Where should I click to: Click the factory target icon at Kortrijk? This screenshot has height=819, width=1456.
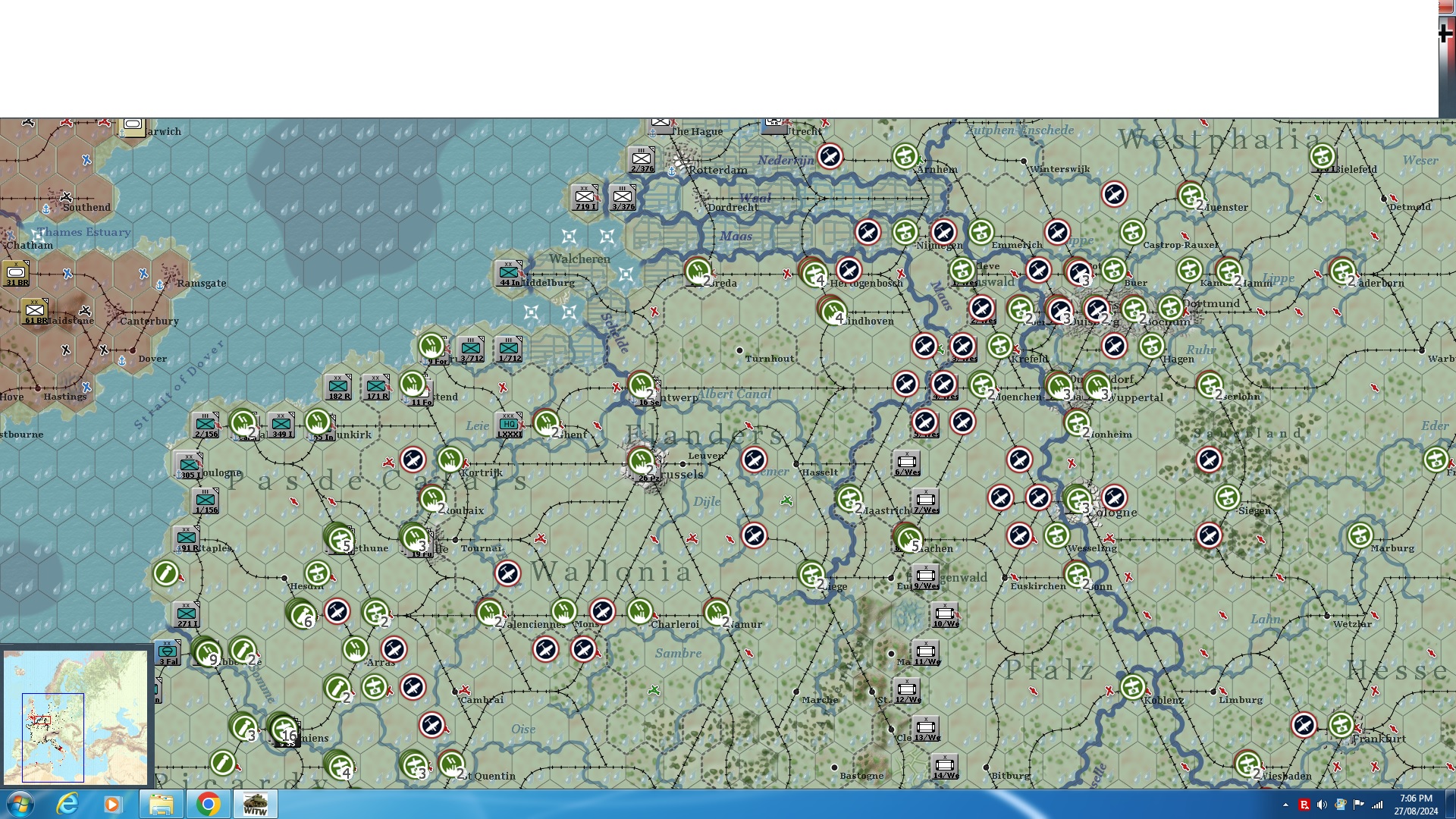click(x=450, y=460)
